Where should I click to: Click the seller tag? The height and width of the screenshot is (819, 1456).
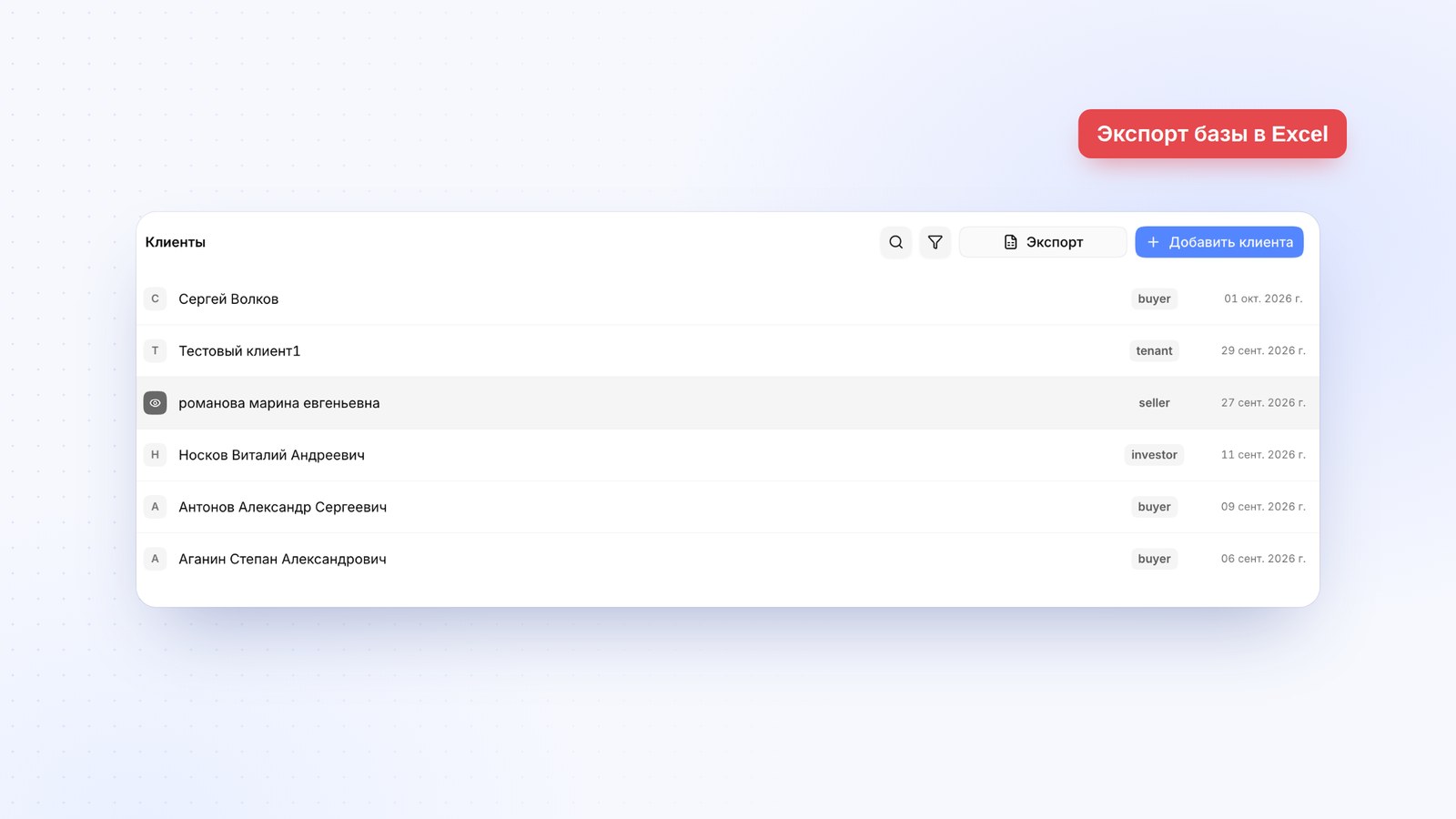point(1154,403)
